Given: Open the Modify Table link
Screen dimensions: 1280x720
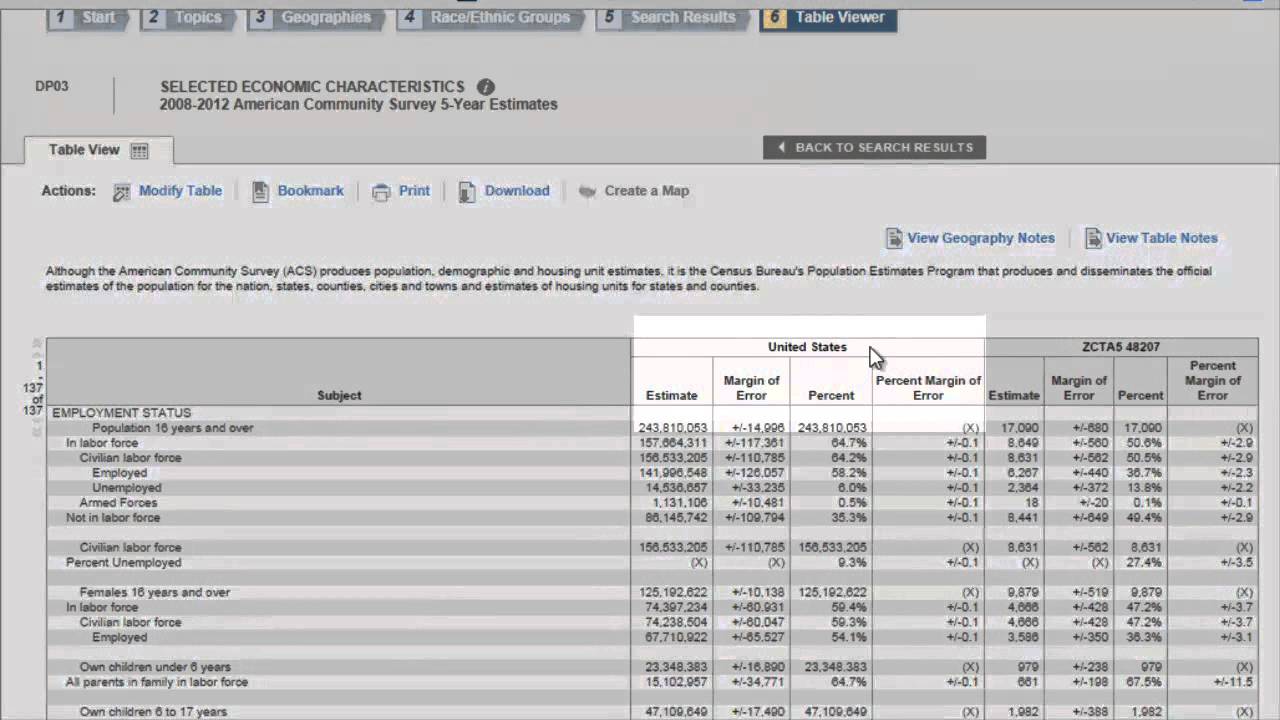Looking at the screenshot, I should 180,191.
